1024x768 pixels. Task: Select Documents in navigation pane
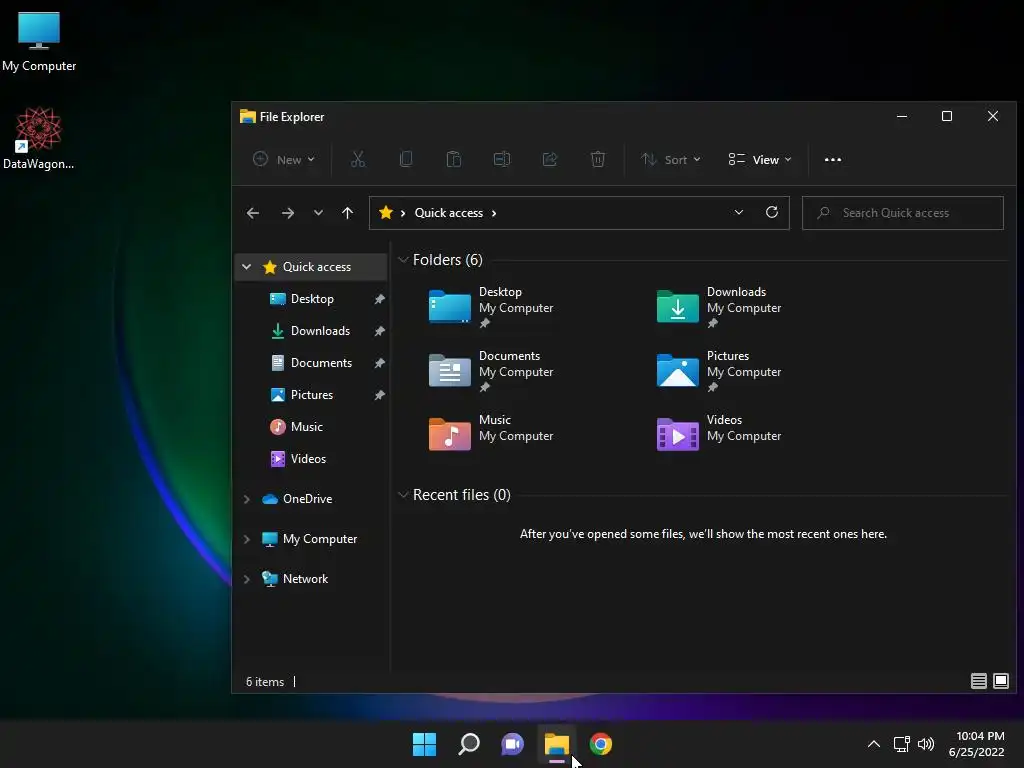click(x=321, y=362)
